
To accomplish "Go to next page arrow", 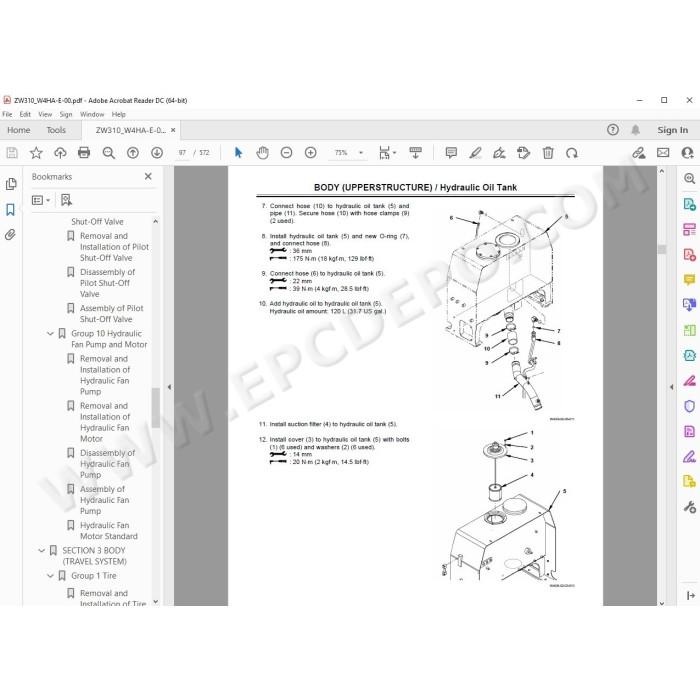I will point(157,153).
